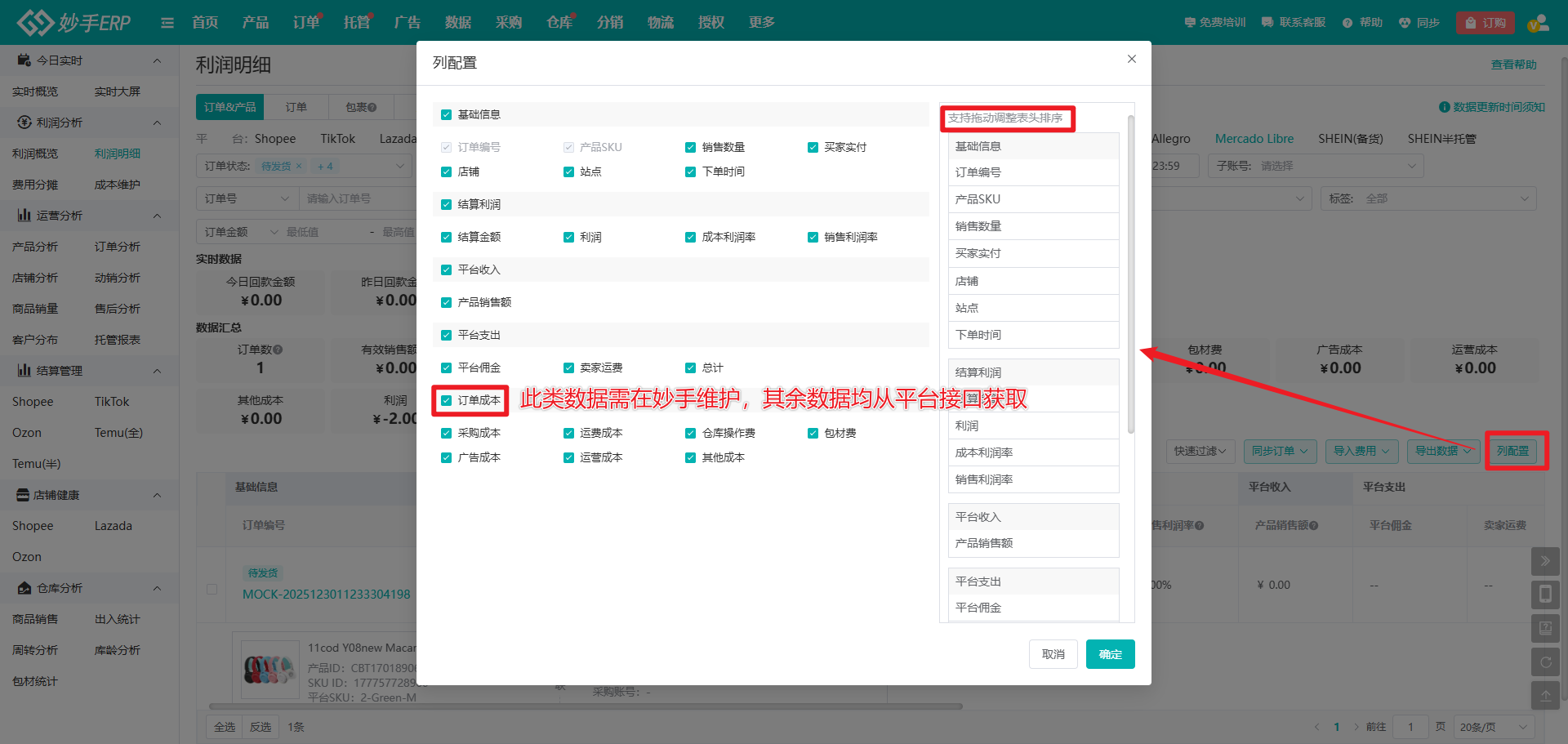Open the user avatar in top bar

1538,23
